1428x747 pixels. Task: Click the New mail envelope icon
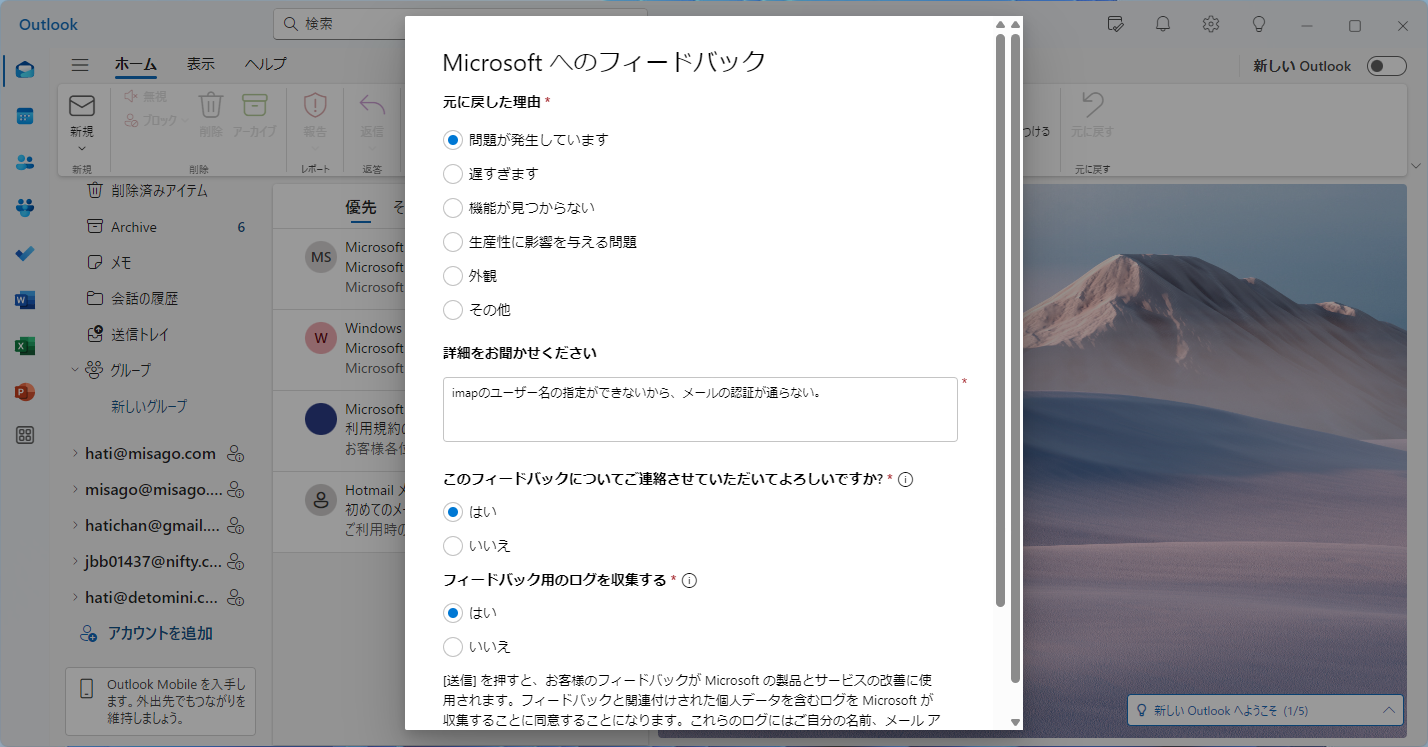pyautogui.click(x=82, y=106)
